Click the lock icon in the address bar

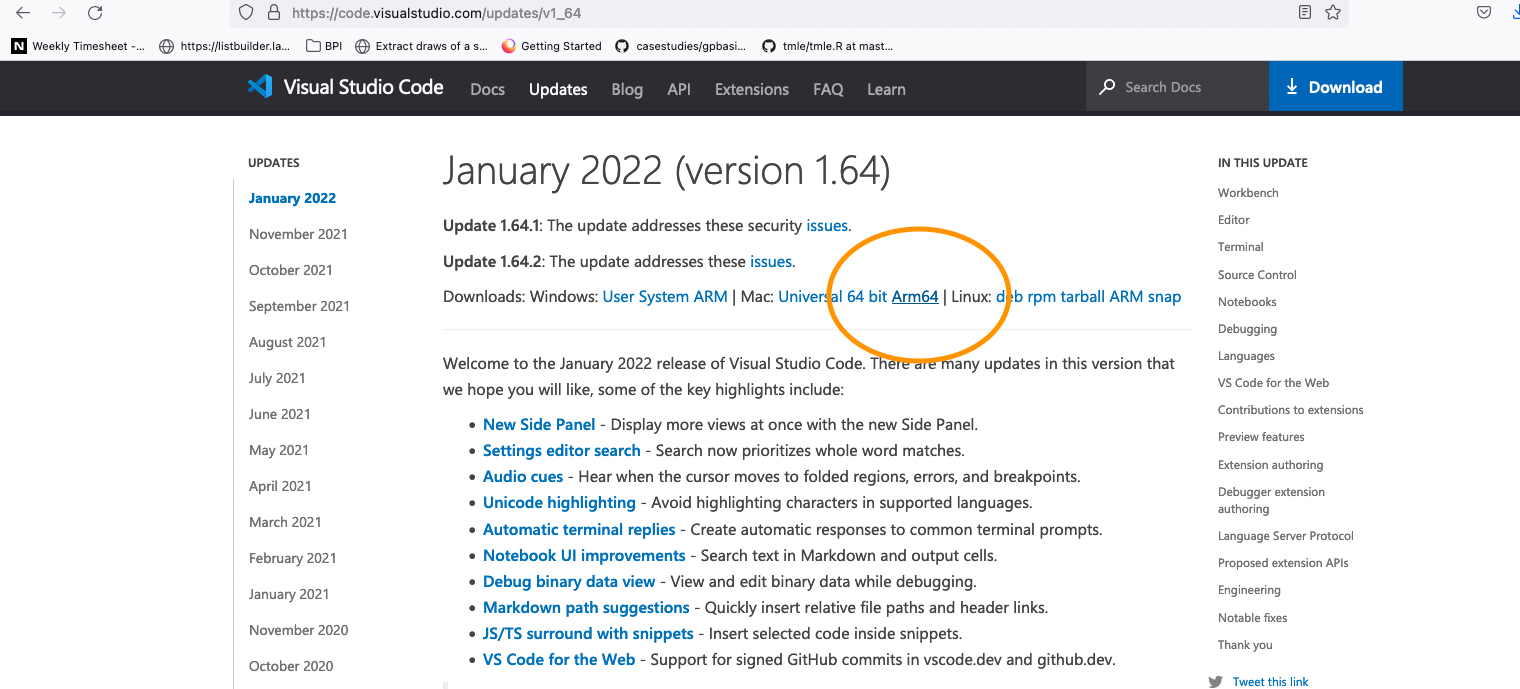coord(273,14)
